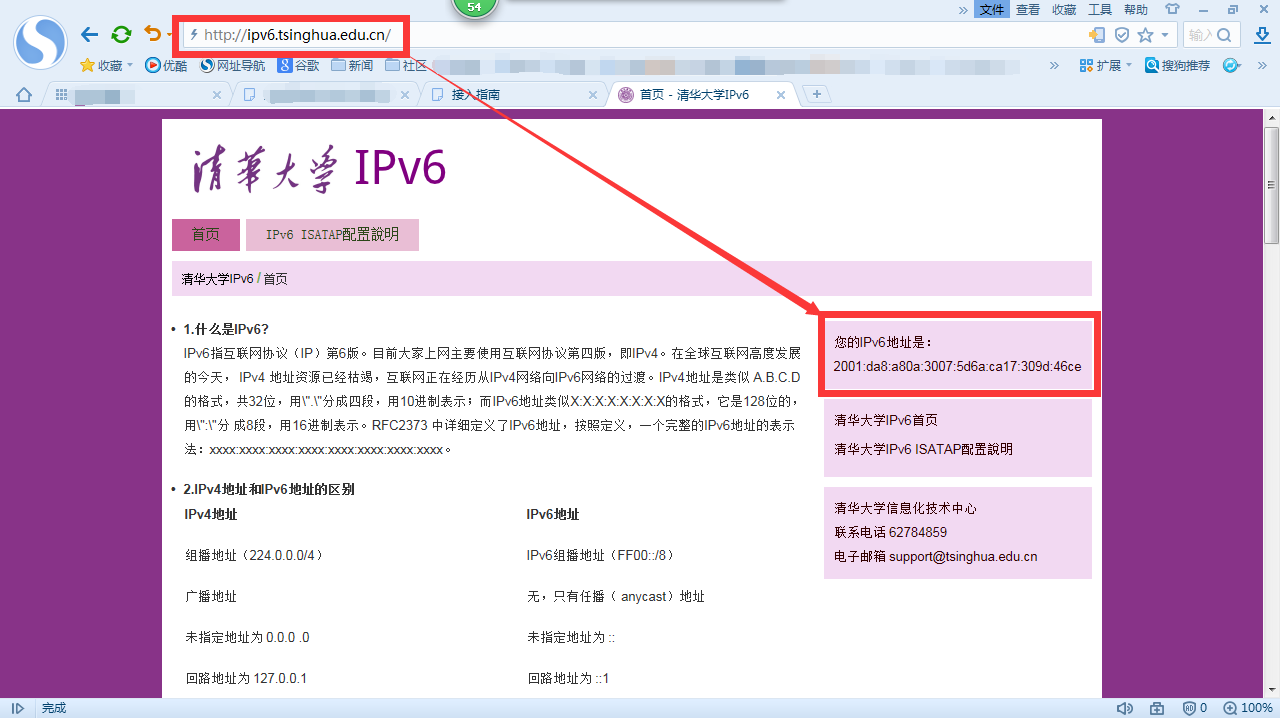Close the 接入指南 tab
The image size is (1280, 718).
coord(593,95)
